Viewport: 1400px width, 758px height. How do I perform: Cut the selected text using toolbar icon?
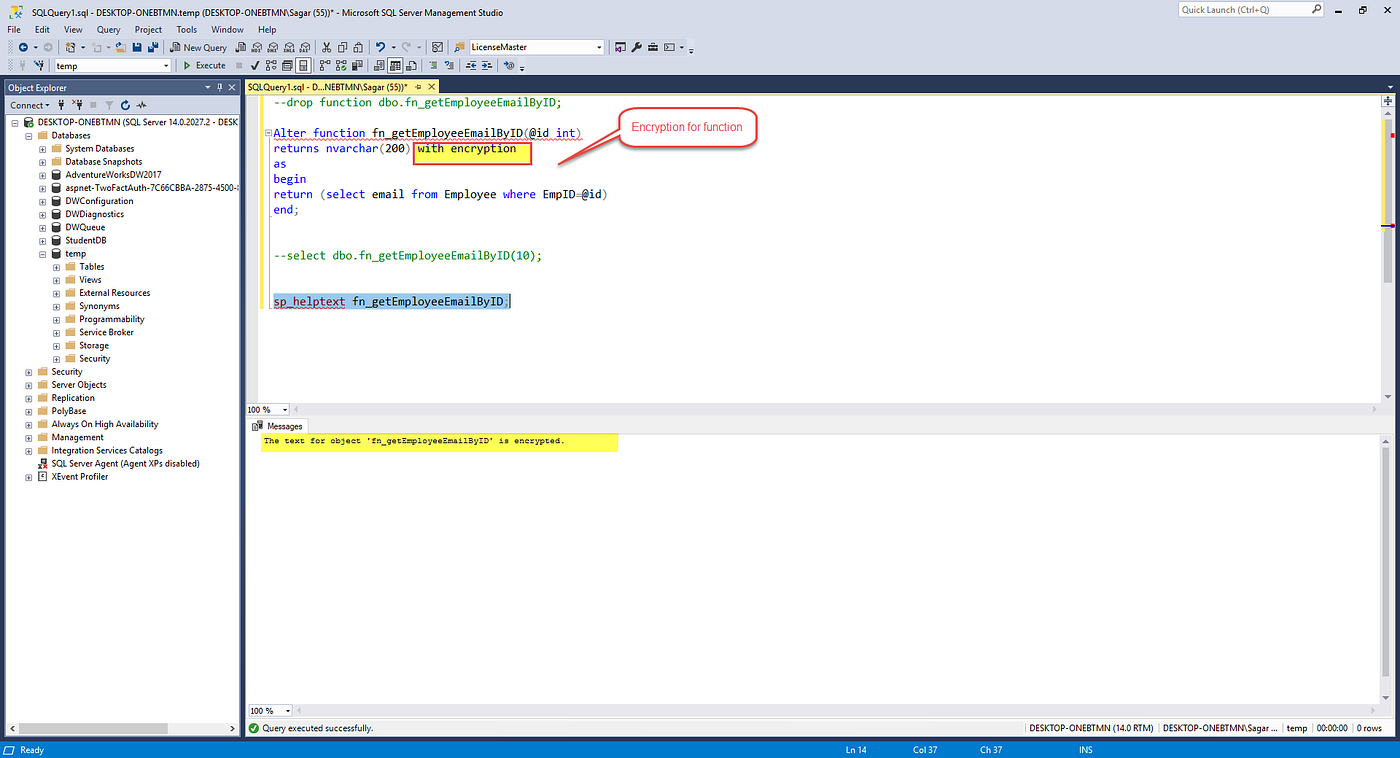point(325,47)
